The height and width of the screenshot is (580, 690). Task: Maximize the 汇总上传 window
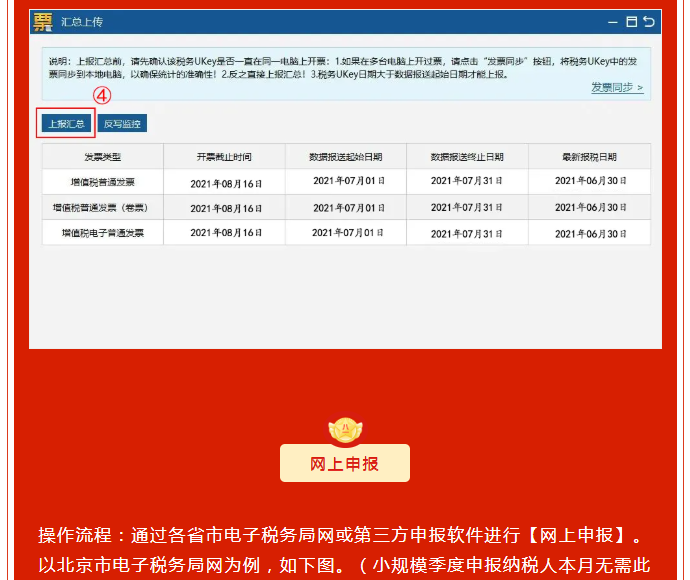[x=631, y=21]
